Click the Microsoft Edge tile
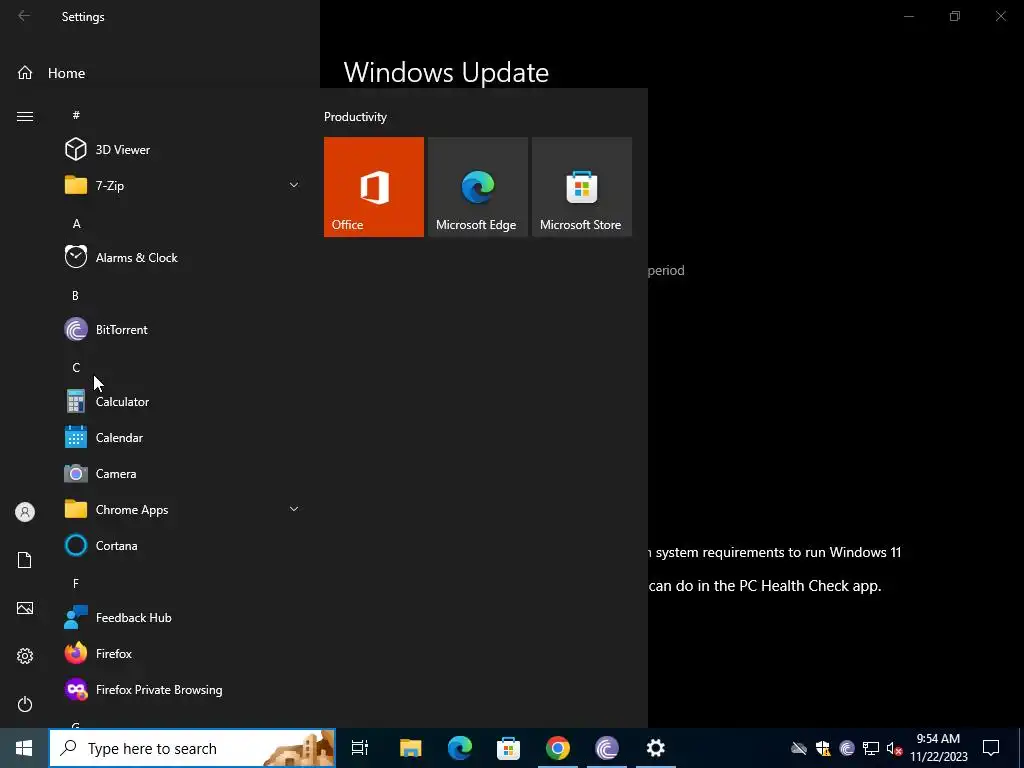Screen dimensions: 1024x768 [x=477, y=187]
